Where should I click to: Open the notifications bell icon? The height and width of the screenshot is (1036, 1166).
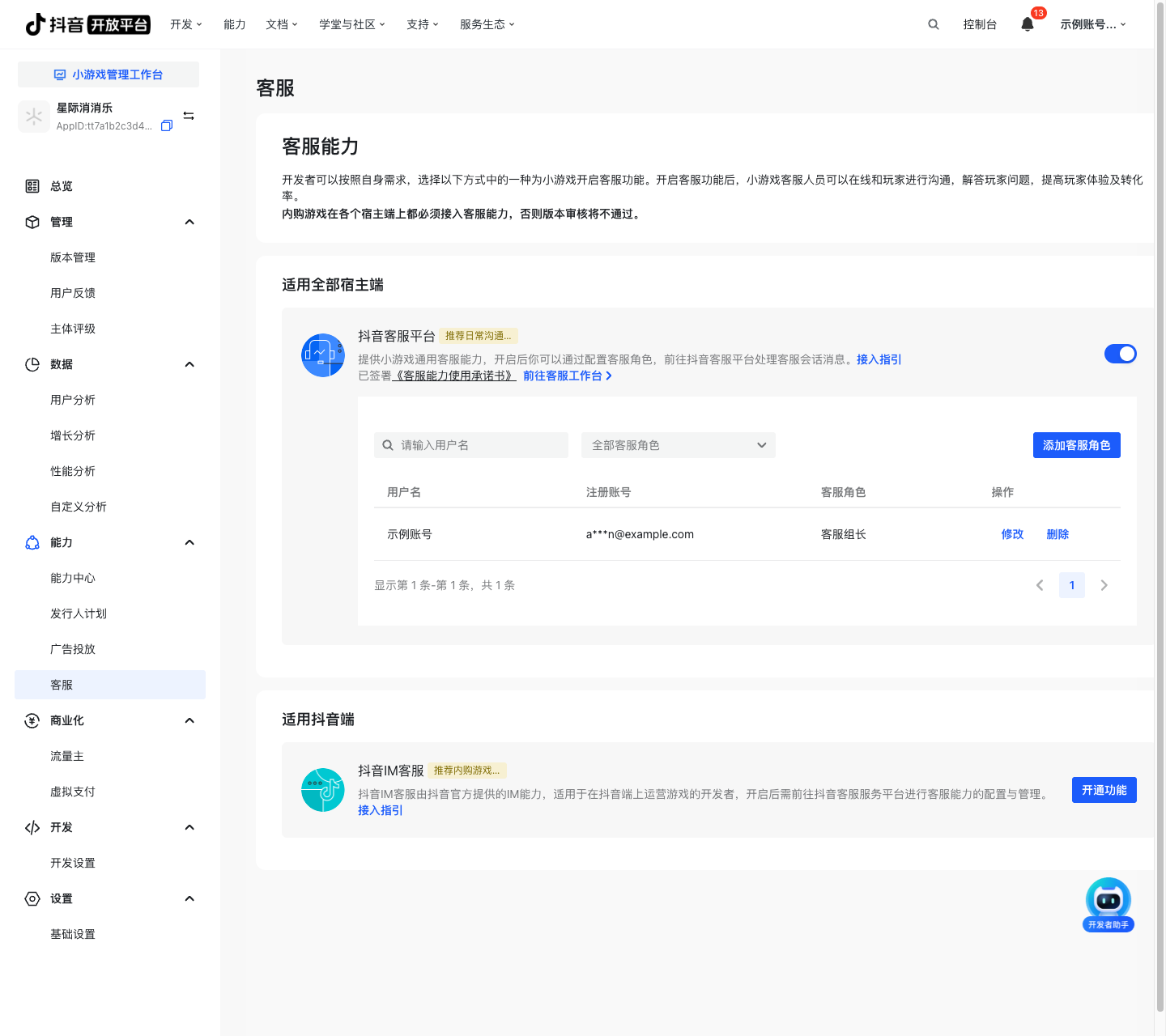click(x=1028, y=24)
